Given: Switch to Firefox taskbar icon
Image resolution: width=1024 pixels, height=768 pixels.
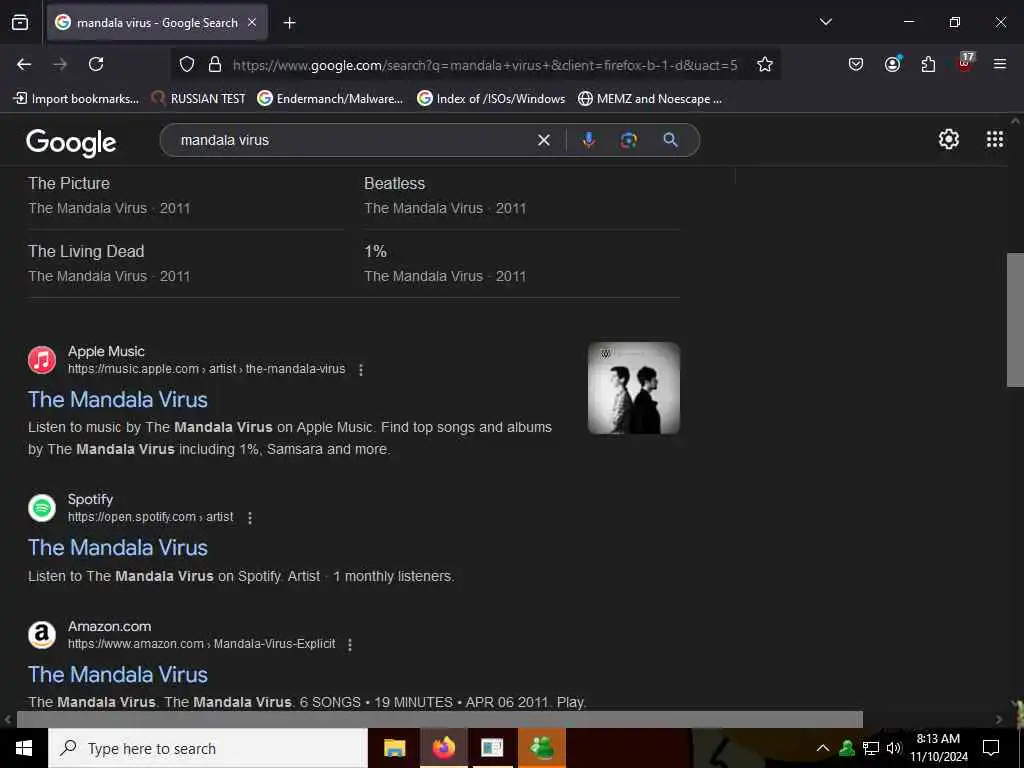Looking at the screenshot, I should pyautogui.click(x=443, y=748).
